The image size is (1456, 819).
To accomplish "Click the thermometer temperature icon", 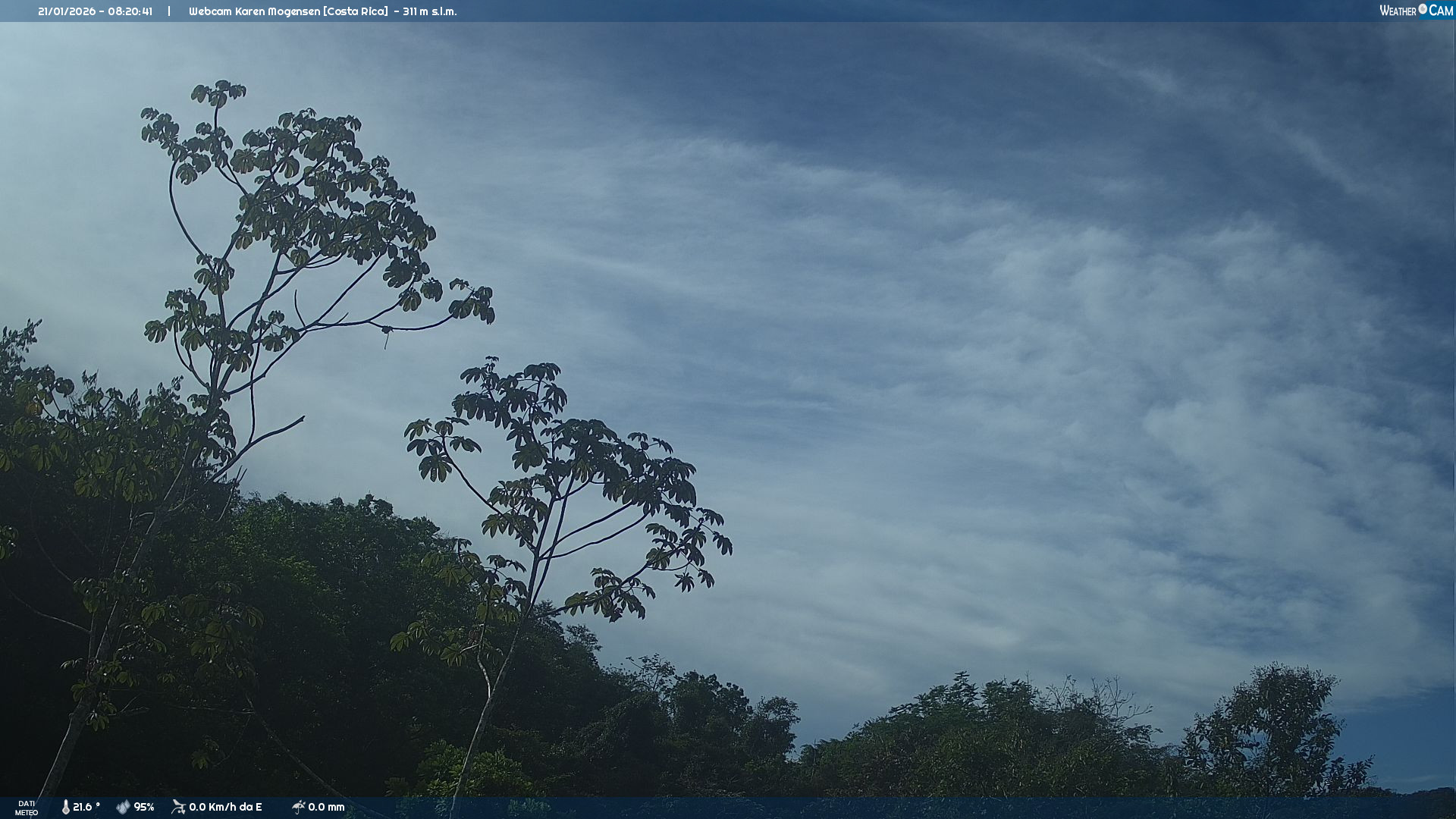I will pyautogui.click(x=65, y=808).
